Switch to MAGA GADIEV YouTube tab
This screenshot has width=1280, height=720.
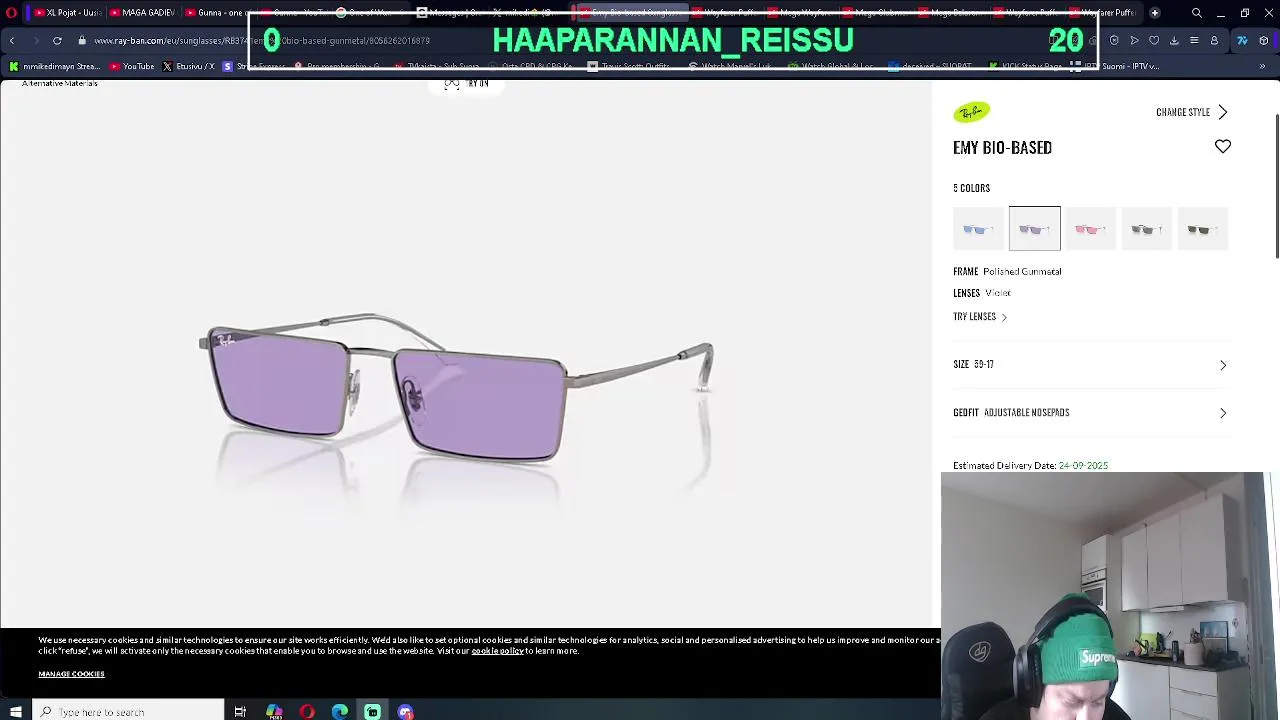click(x=141, y=13)
